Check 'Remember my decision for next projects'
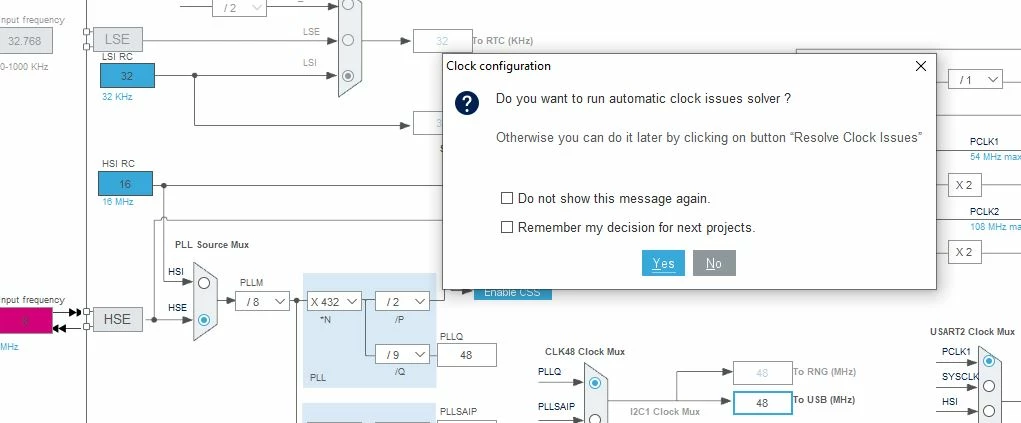 click(507, 227)
